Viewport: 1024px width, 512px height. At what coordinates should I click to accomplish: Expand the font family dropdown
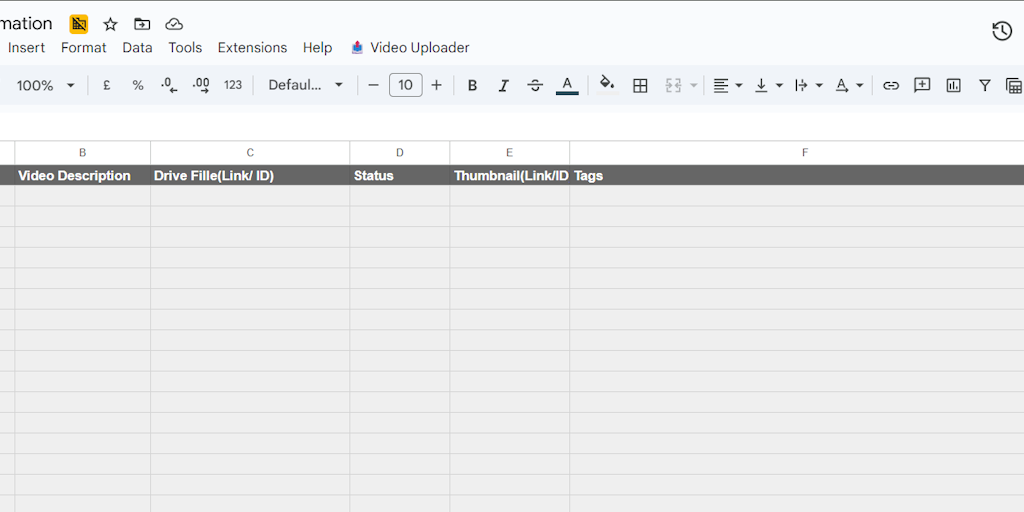(305, 86)
